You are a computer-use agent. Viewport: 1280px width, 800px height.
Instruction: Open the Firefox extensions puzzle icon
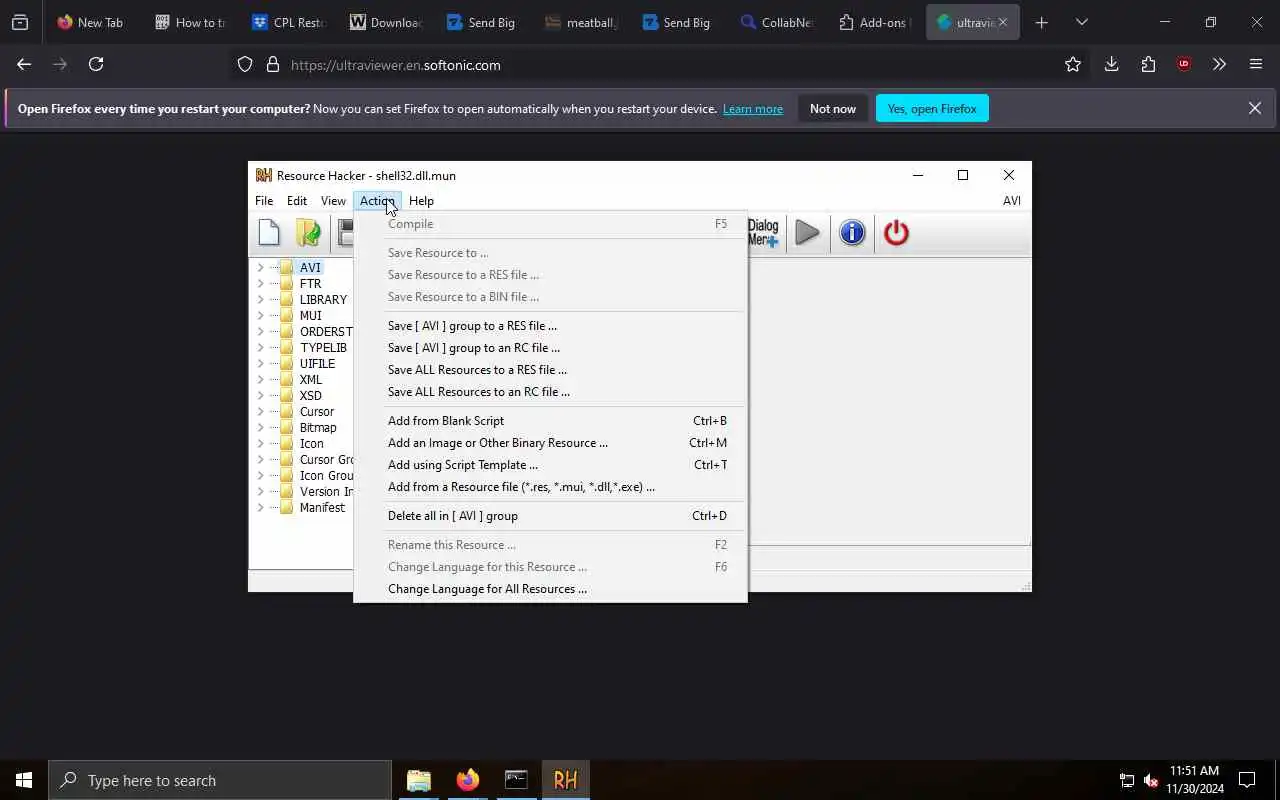point(1148,64)
